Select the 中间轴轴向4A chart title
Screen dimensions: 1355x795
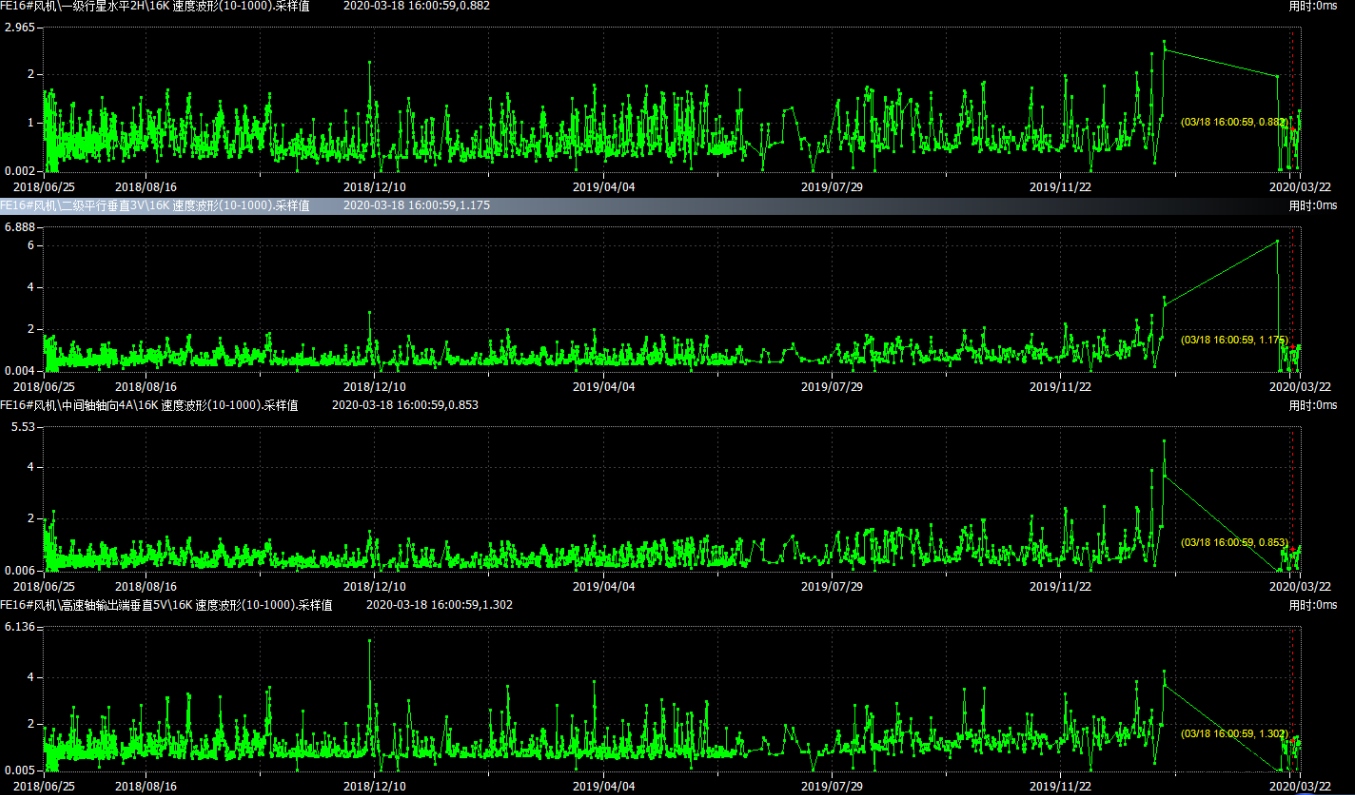click(x=150, y=406)
